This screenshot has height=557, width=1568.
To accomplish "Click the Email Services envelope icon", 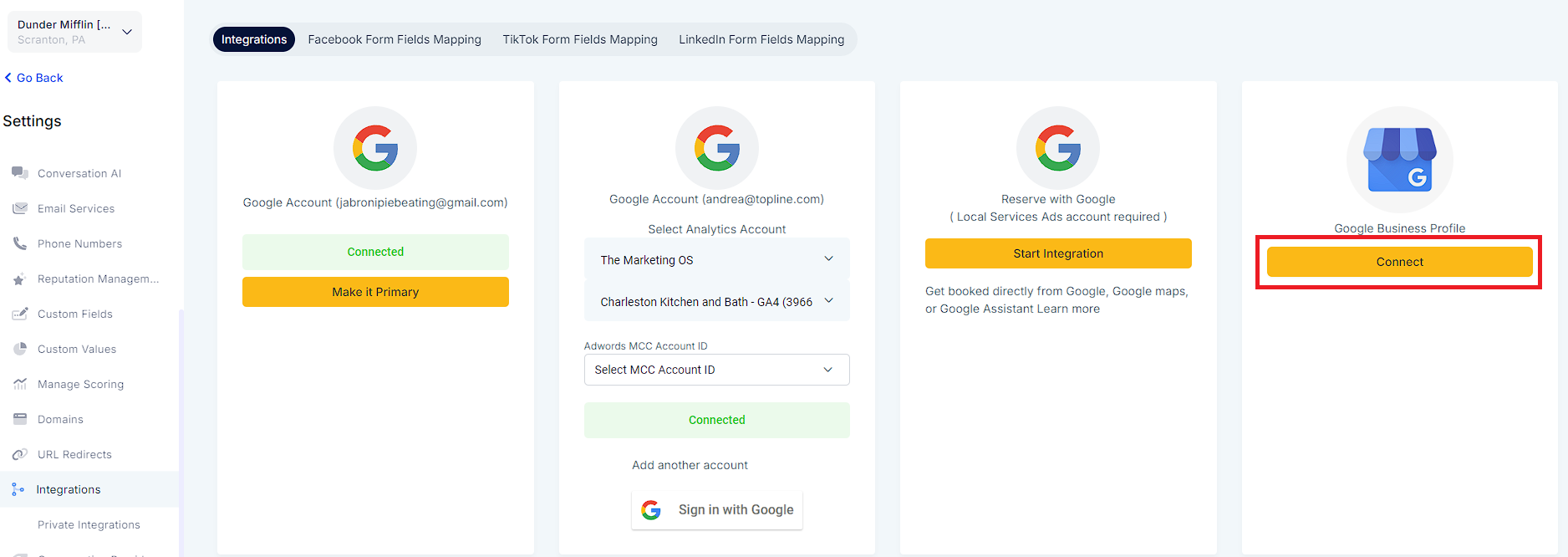I will [x=20, y=208].
